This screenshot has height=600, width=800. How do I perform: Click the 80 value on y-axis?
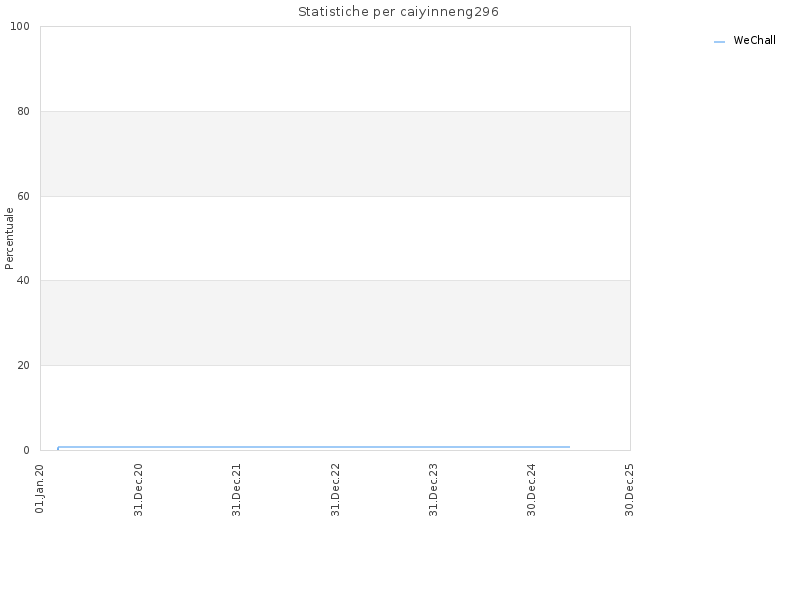[x=23, y=111]
